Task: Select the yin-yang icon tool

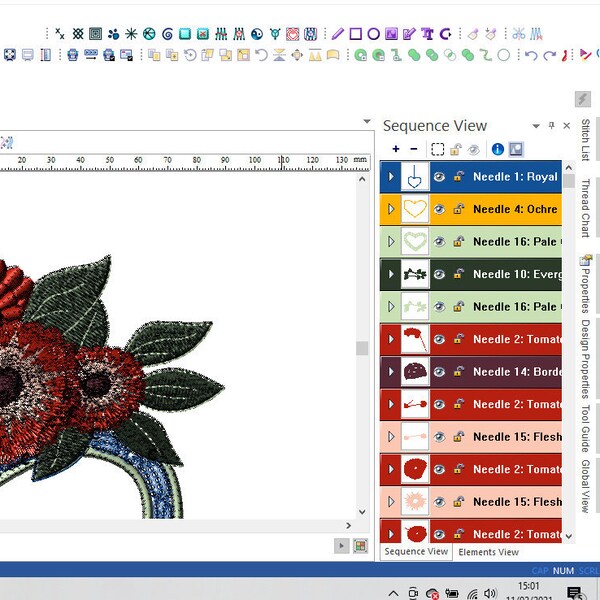Action: coord(257,34)
